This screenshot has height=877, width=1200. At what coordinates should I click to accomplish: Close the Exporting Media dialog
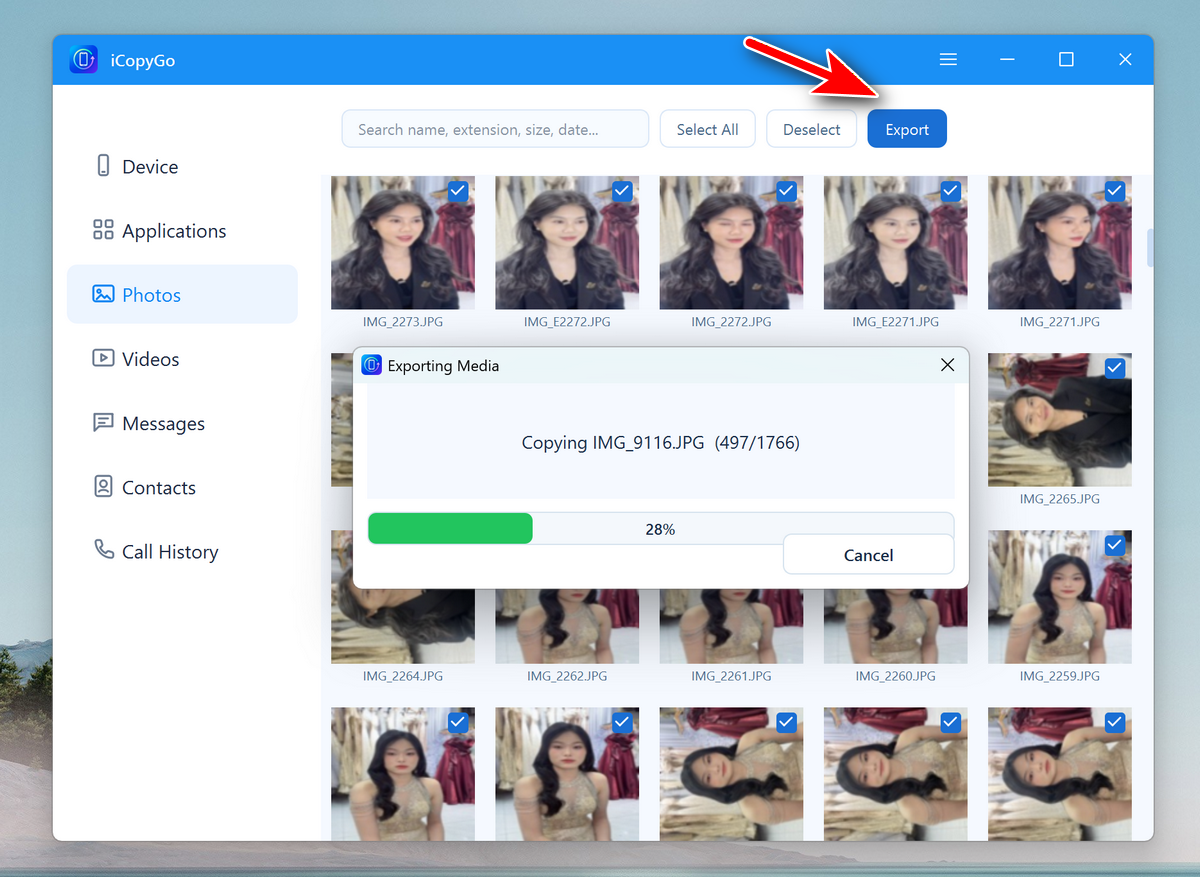948,365
